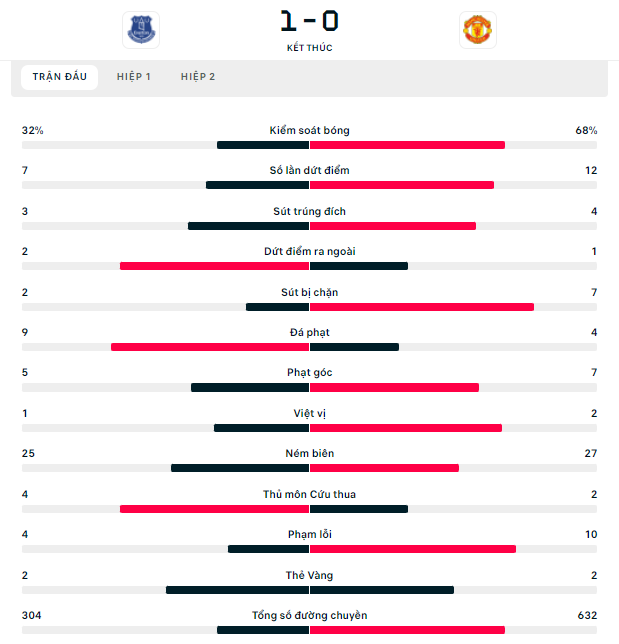Click the Everton club crest icon
Viewport: 619px width, 644px height.
(x=141, y=30)
